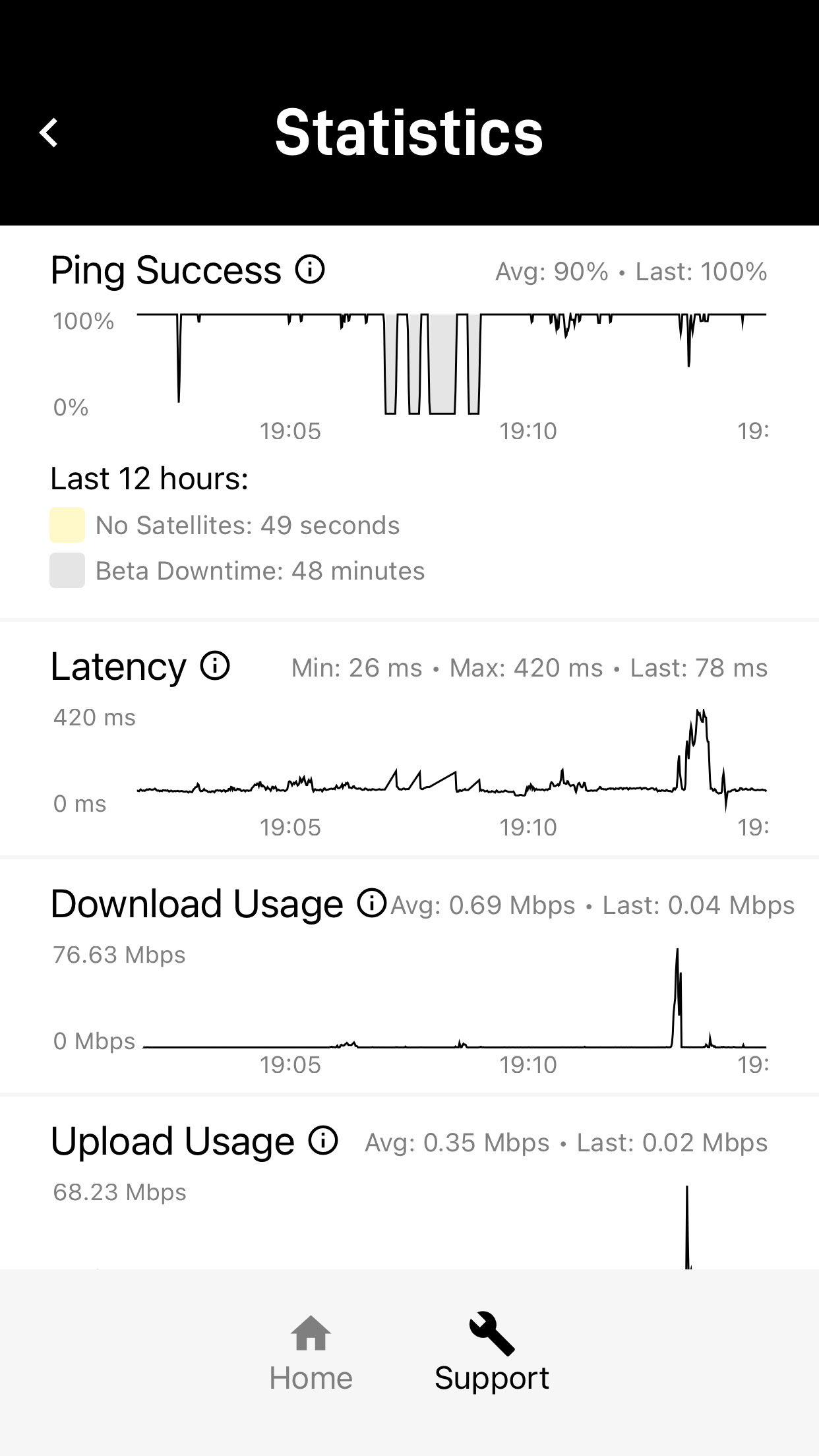Switch to the Home tab label
Viewport: 819px width, 1456px height.
(x=311, y=1378)
